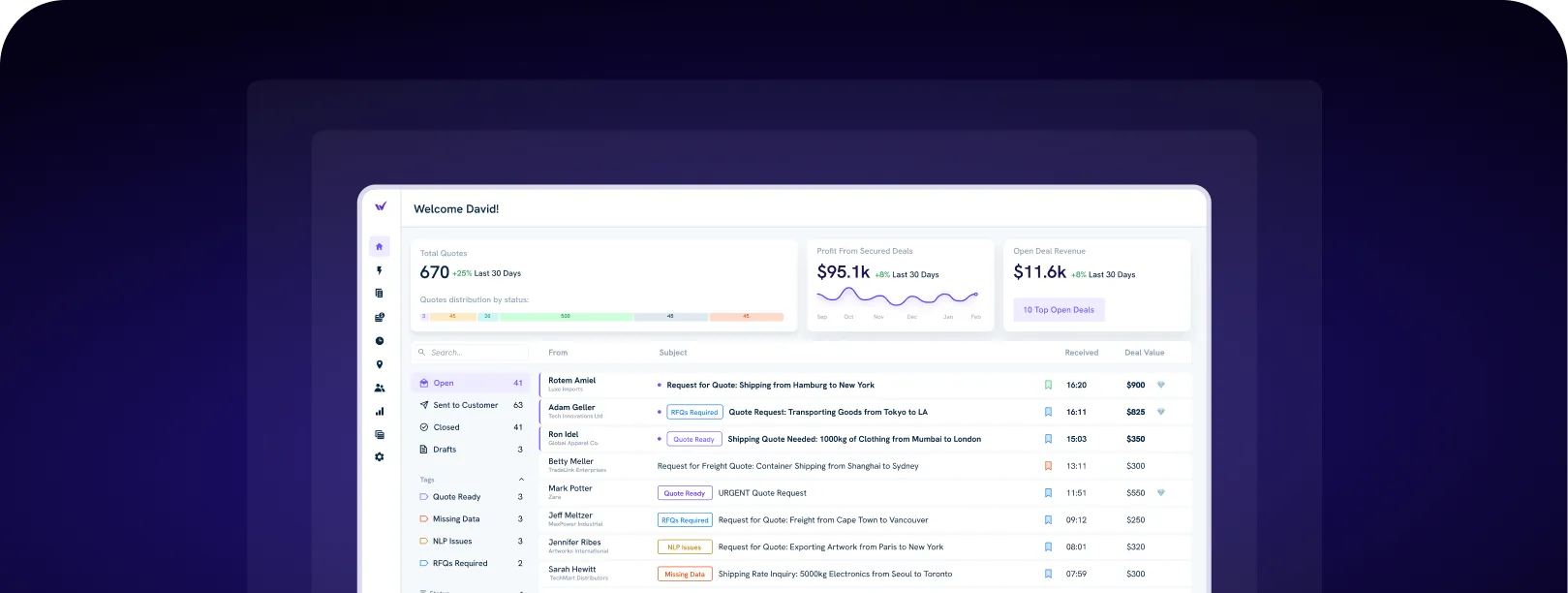Open the Drafts folder

click(x=445, y=450)
